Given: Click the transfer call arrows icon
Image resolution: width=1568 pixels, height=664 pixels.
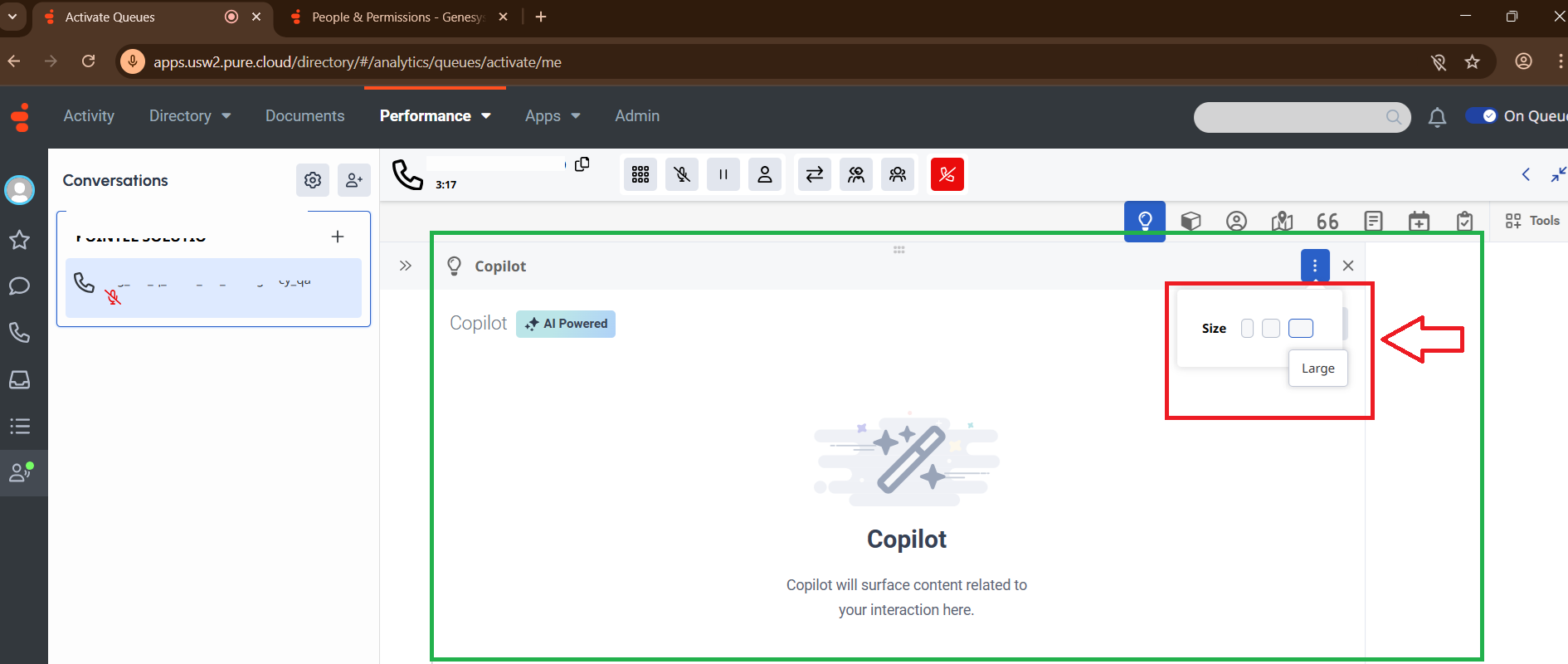Looking at the screenshot, I should click(x=815, y=174).
